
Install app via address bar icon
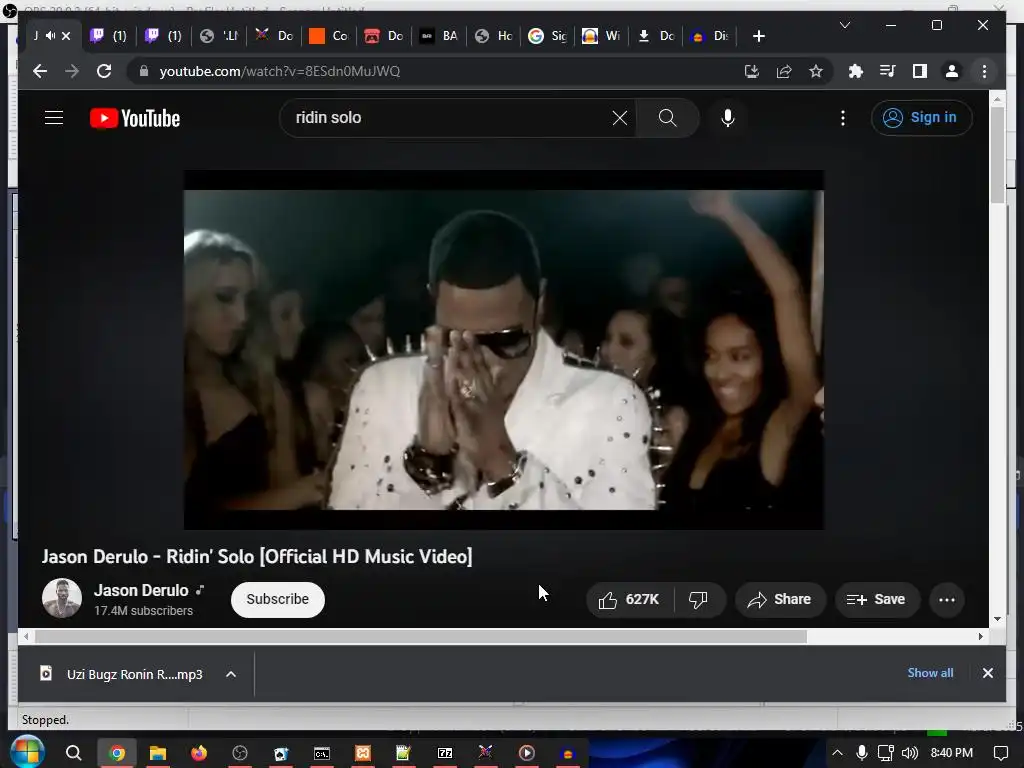point(752,71)
